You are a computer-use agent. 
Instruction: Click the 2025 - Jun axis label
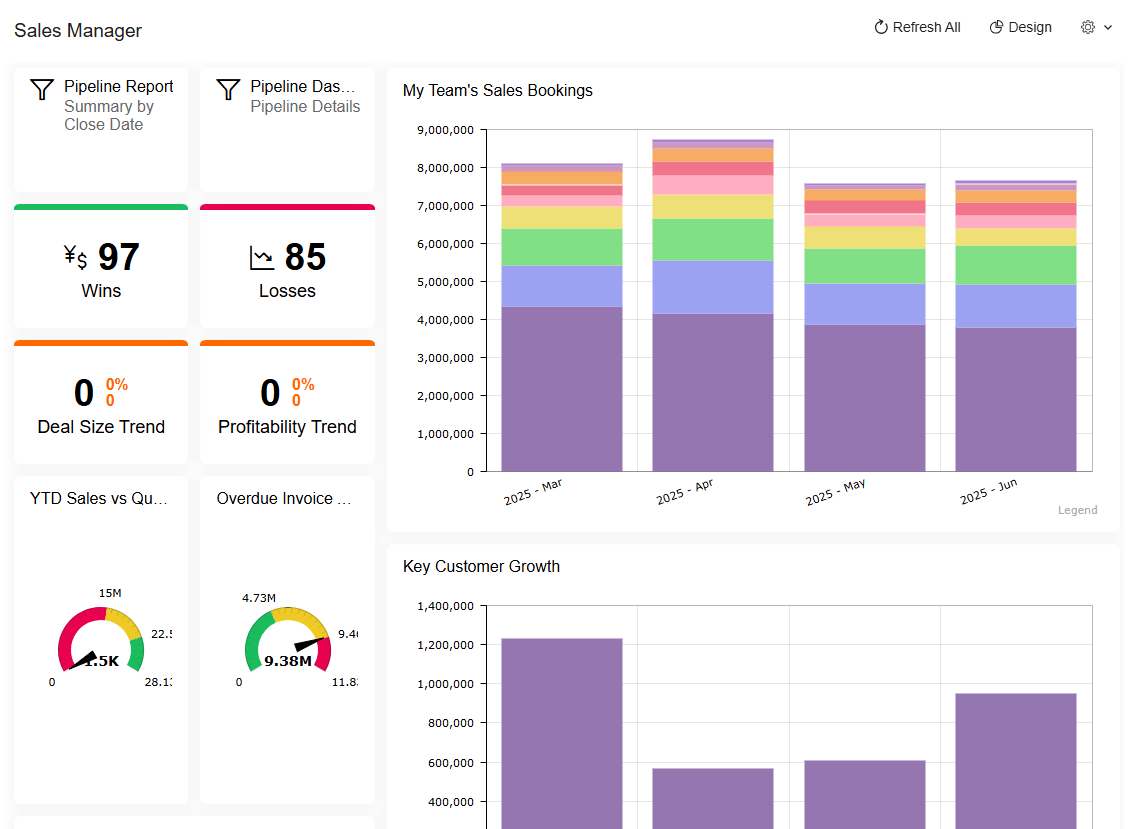[989, 492]
